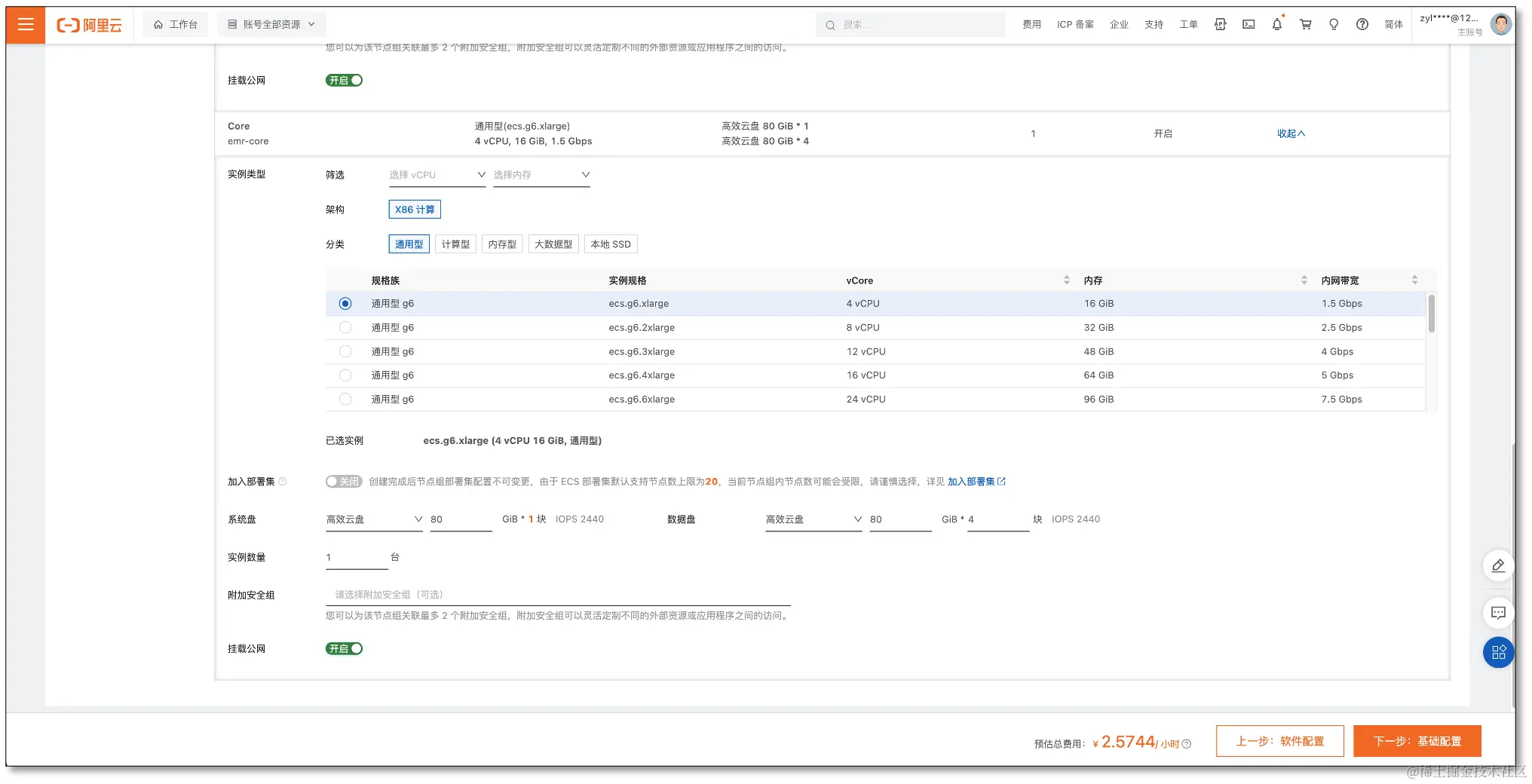1532x784 pixels.
Task: Open the 选择内存 filter dropdown
Action: 541,175
